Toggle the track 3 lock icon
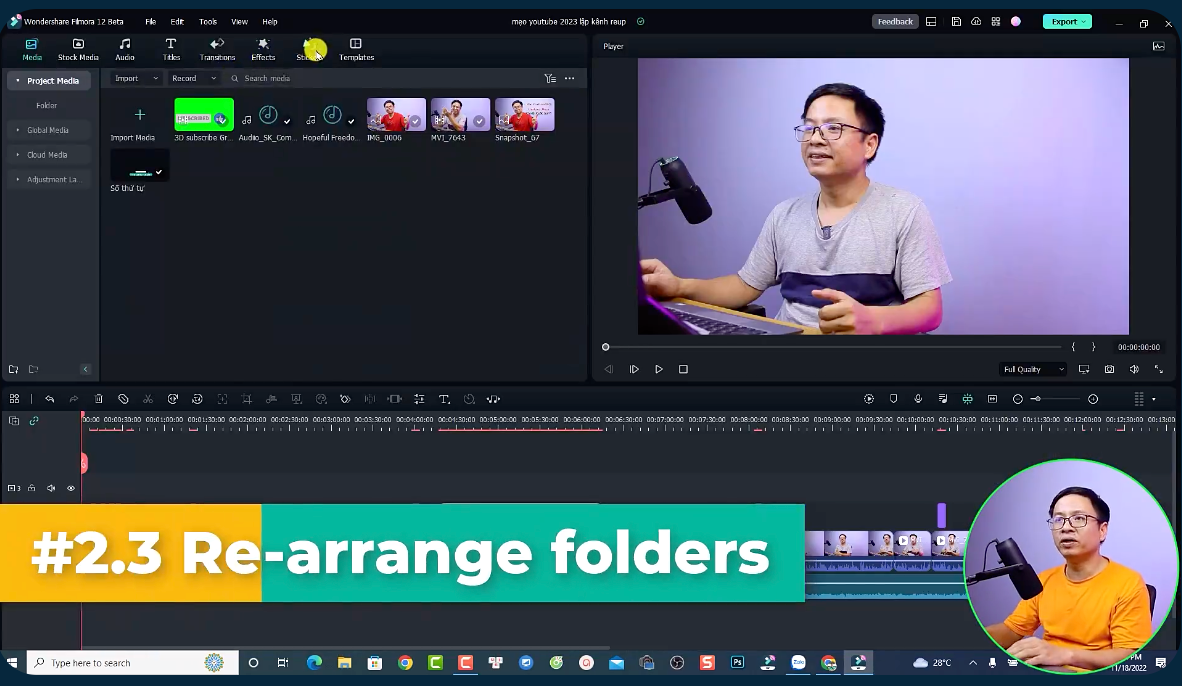This screenshot has height=686, width=1182. [x=32, y=488]
